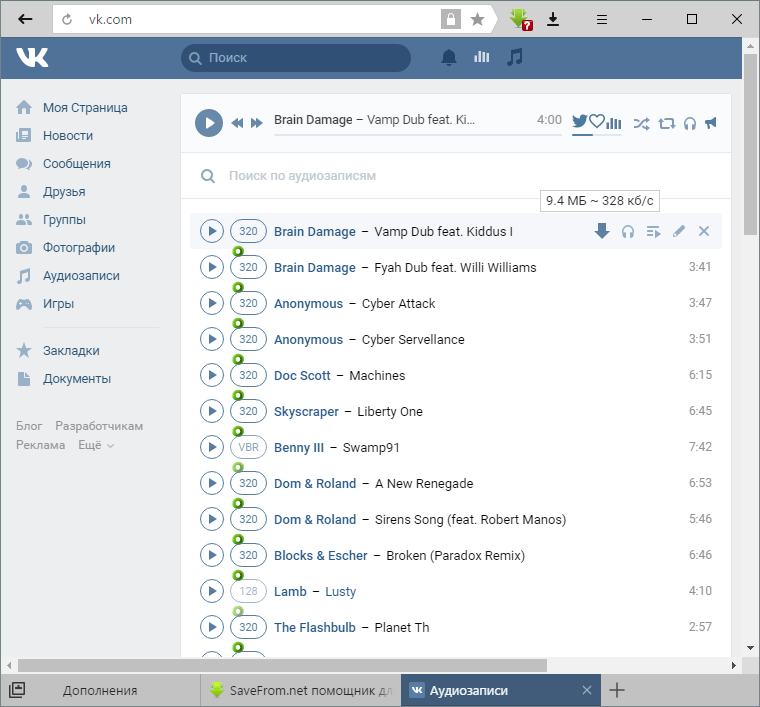Image resolution: width=760 pixels, height=707 pixels.
Task: Click the 320 bitrate badge for Cyber Attack
Action: pyautogui.click(x=248, y=303)
